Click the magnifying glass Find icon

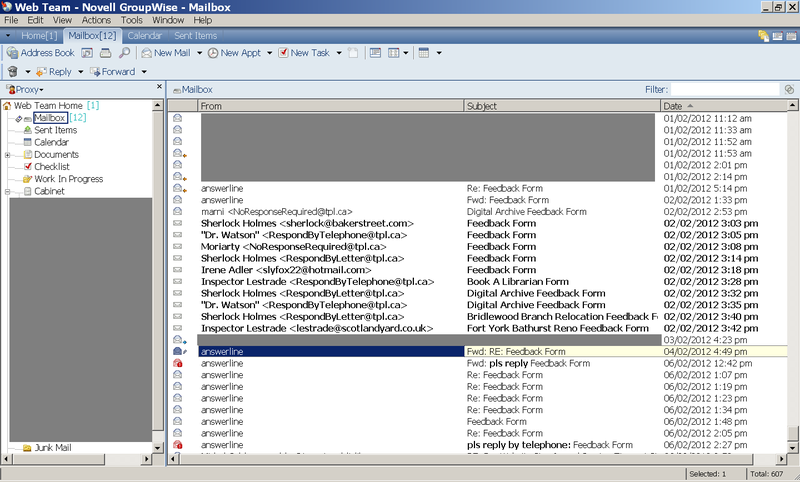pyautogui.click(x=125, y=52)
